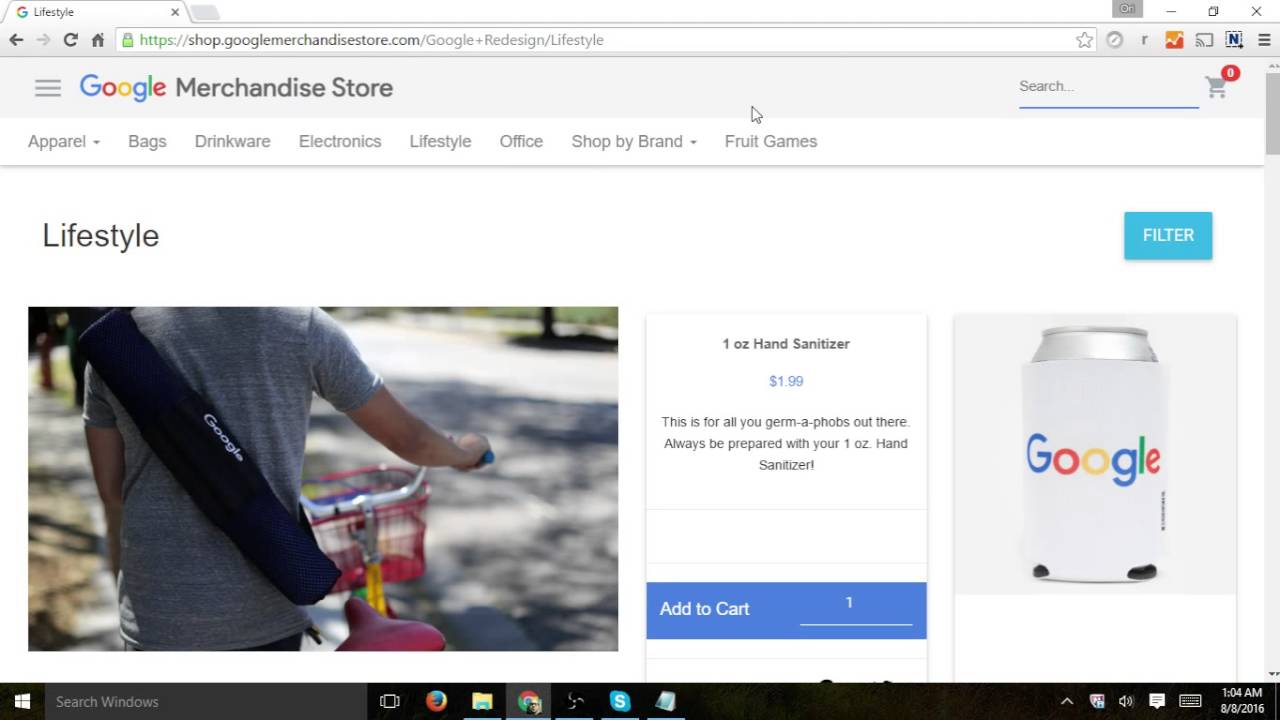Click the Google Merchandise Store logo

click(236, 88)
